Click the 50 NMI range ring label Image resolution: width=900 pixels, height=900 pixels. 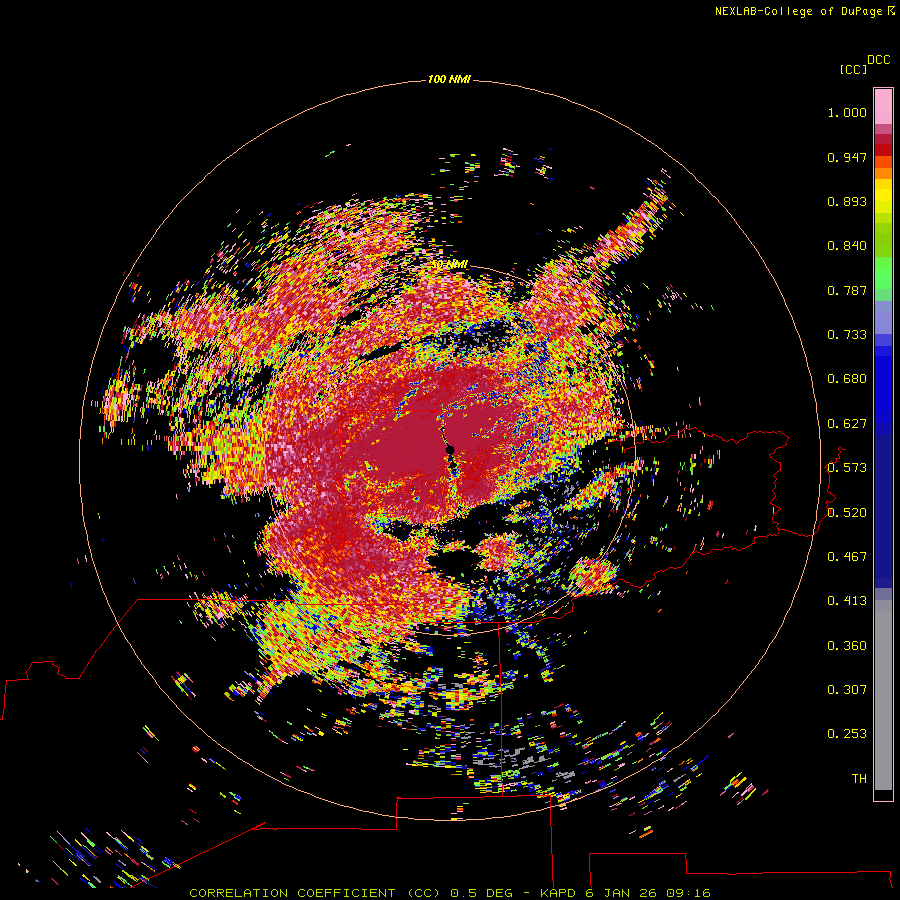pyautogui.click(x=449, y=265)
